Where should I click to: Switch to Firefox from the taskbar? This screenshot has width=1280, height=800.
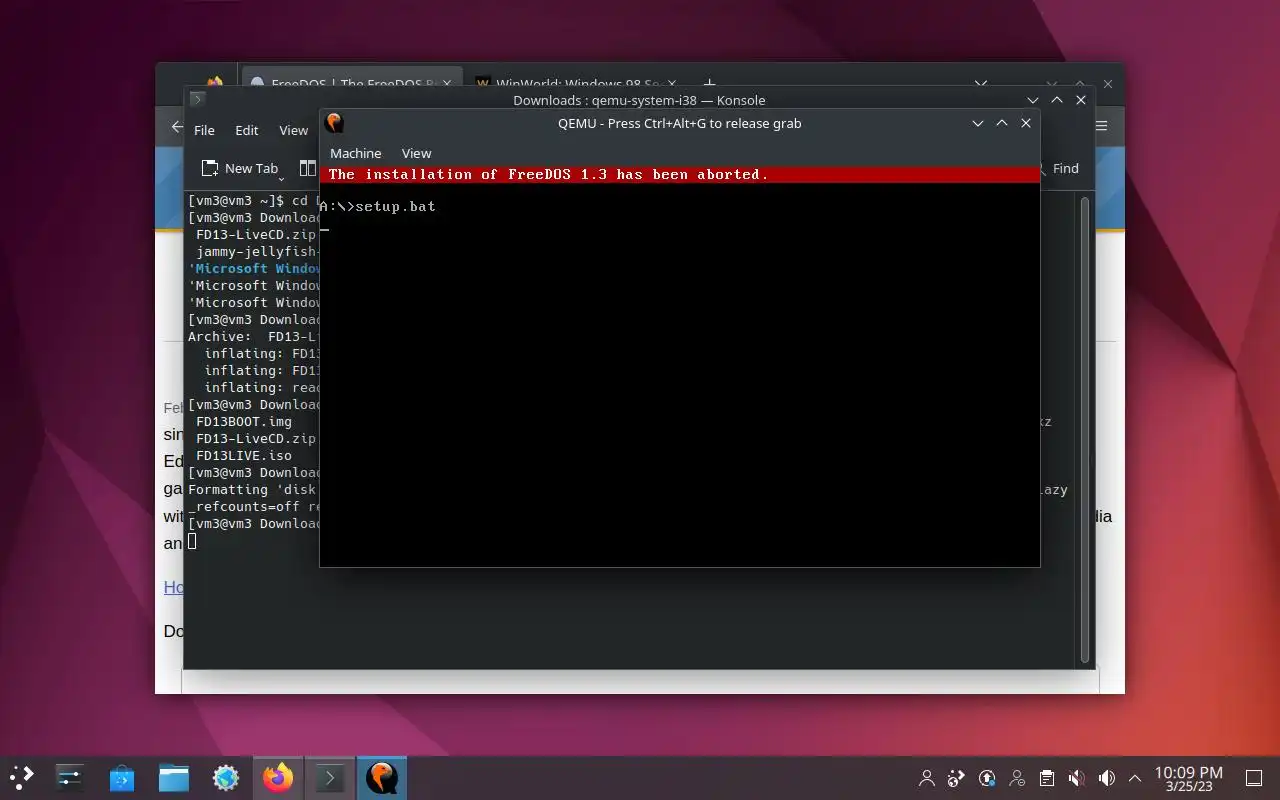(x=278, y=777)
